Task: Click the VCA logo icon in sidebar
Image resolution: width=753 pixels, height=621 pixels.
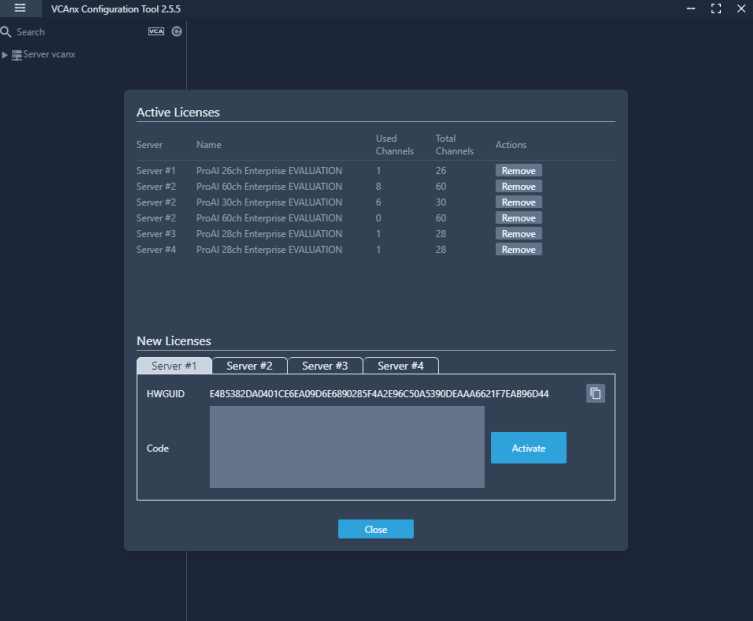Action: coord(155,32)
